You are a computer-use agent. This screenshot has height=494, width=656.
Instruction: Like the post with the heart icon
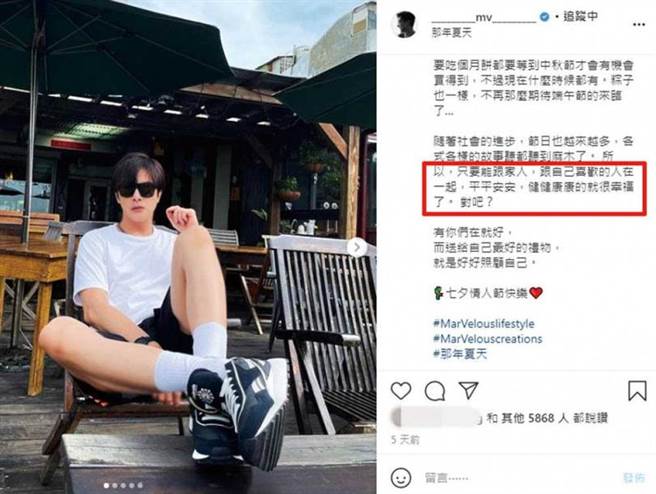[x=401, y=391]
